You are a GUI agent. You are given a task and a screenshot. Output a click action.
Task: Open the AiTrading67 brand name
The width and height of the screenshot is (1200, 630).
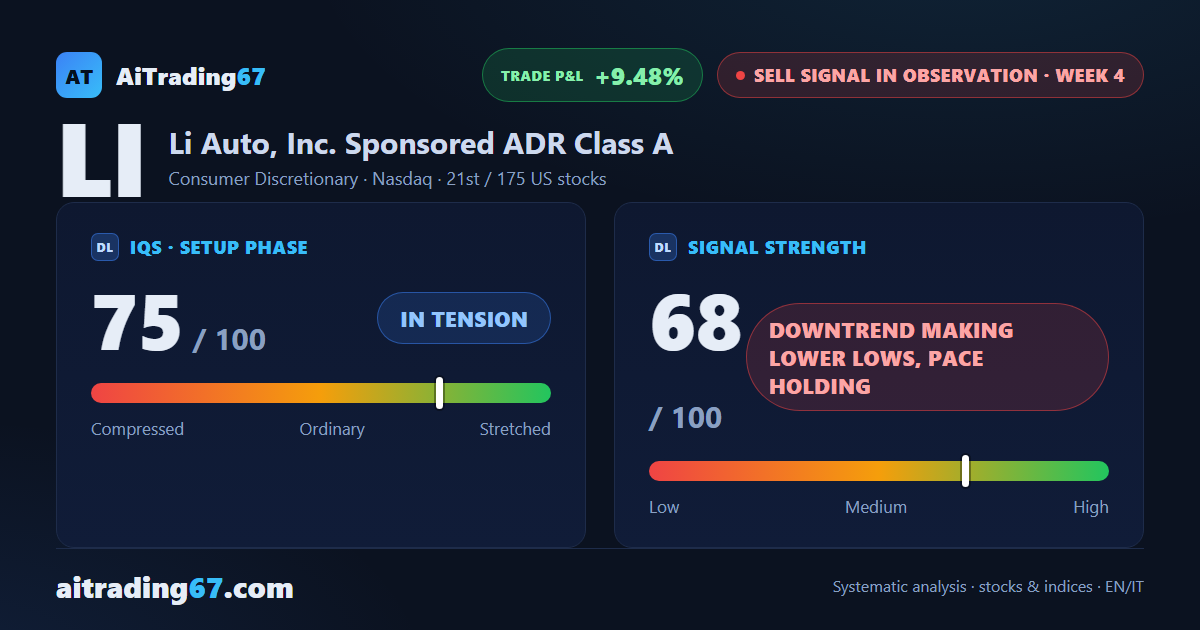(x=191, y=76)
